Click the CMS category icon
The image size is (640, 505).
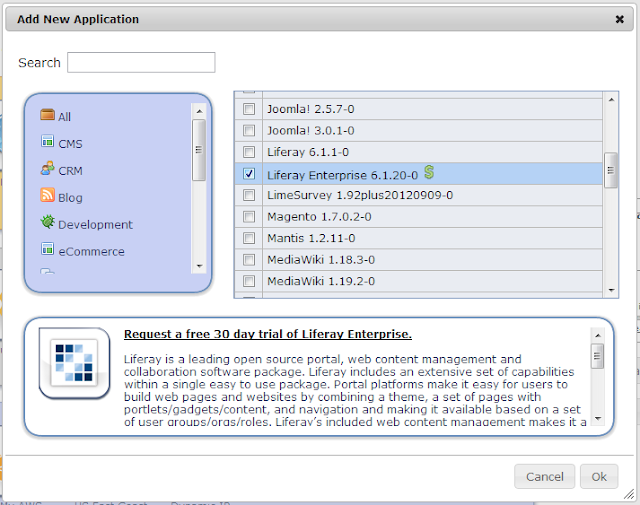click(x=47, y=141)
